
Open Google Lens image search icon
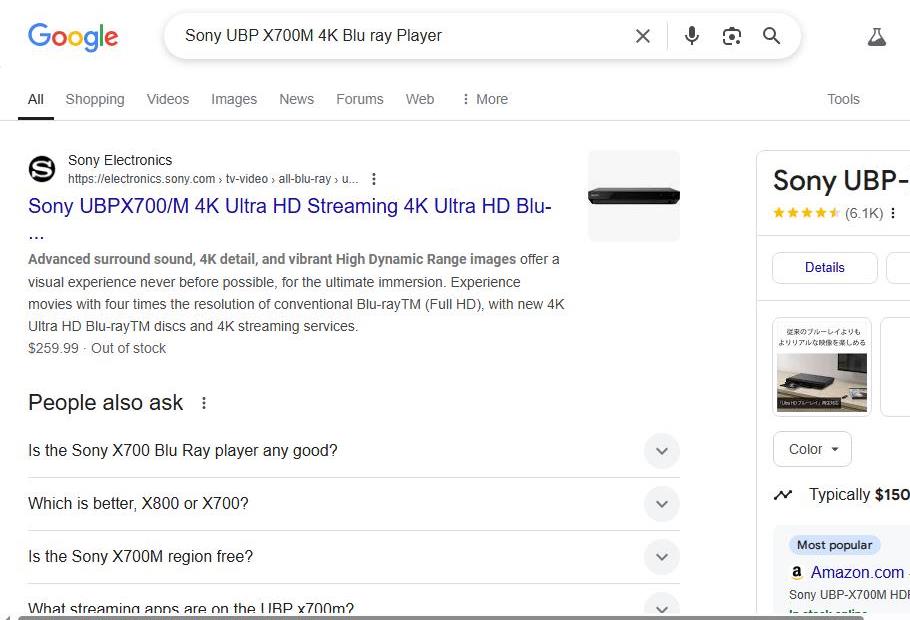(x=731, y=36)
